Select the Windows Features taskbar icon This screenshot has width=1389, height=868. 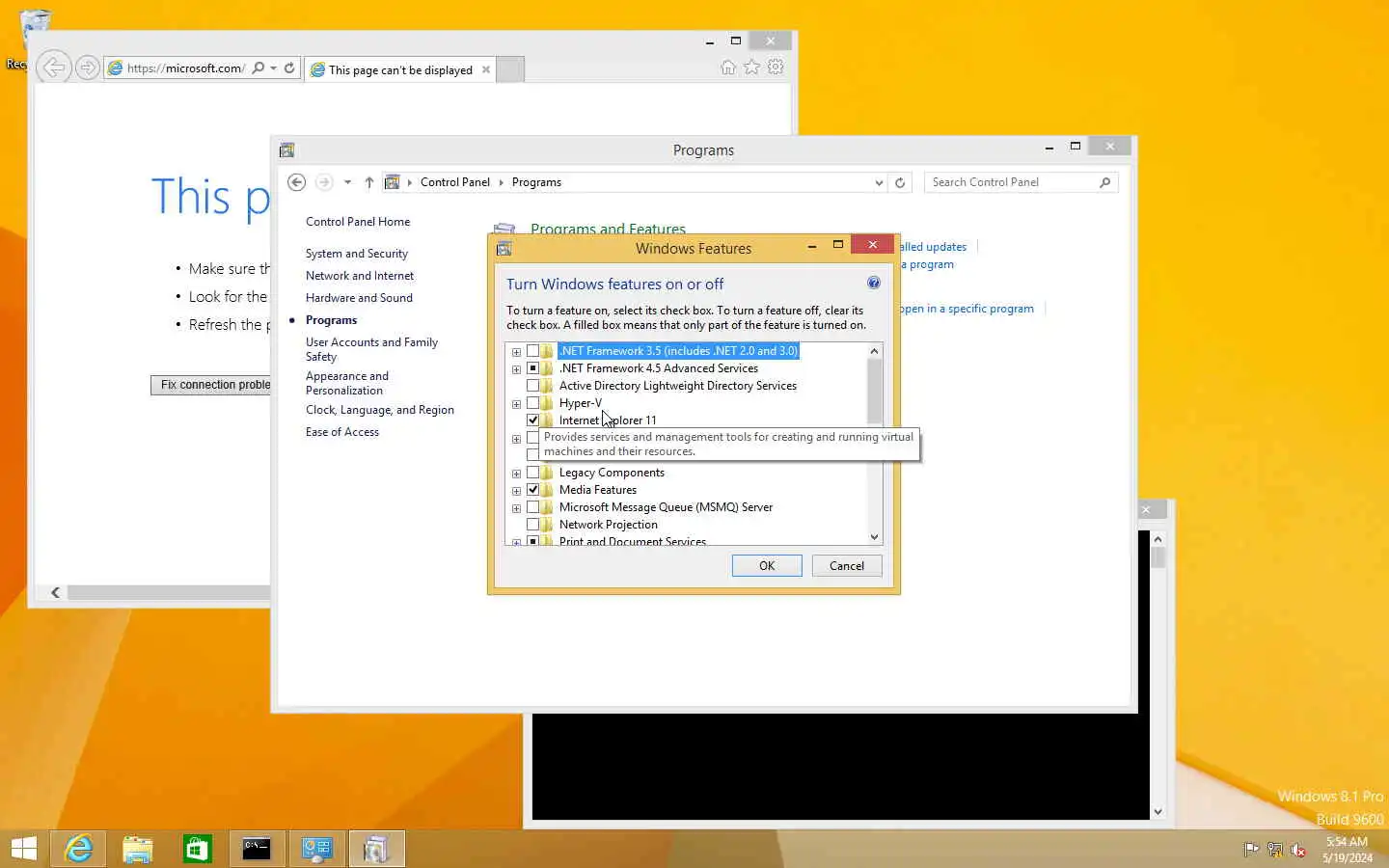pyautogui.click(x=376, y=849)
